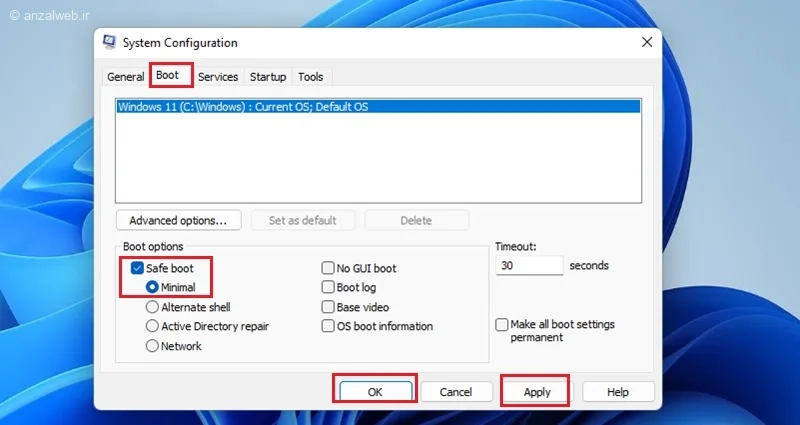
Task: Uncheck the Safe boot checkbox
Action: (137, 268)
